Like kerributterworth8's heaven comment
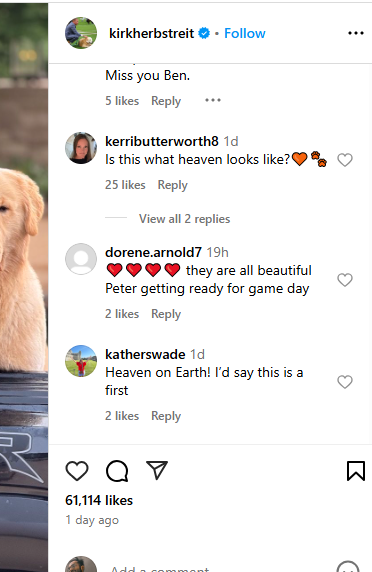Screen dimensions: 372x572 point(345,160)
